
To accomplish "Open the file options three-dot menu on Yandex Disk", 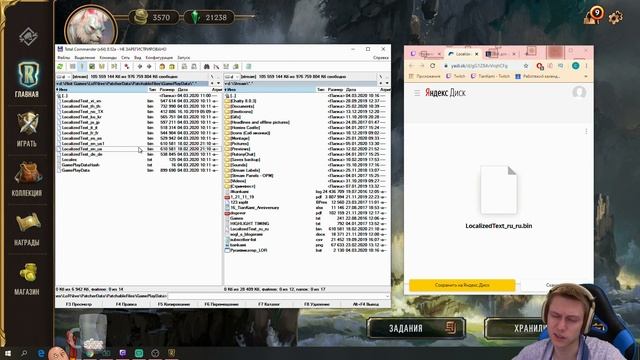I will click(x=586, y=131).
